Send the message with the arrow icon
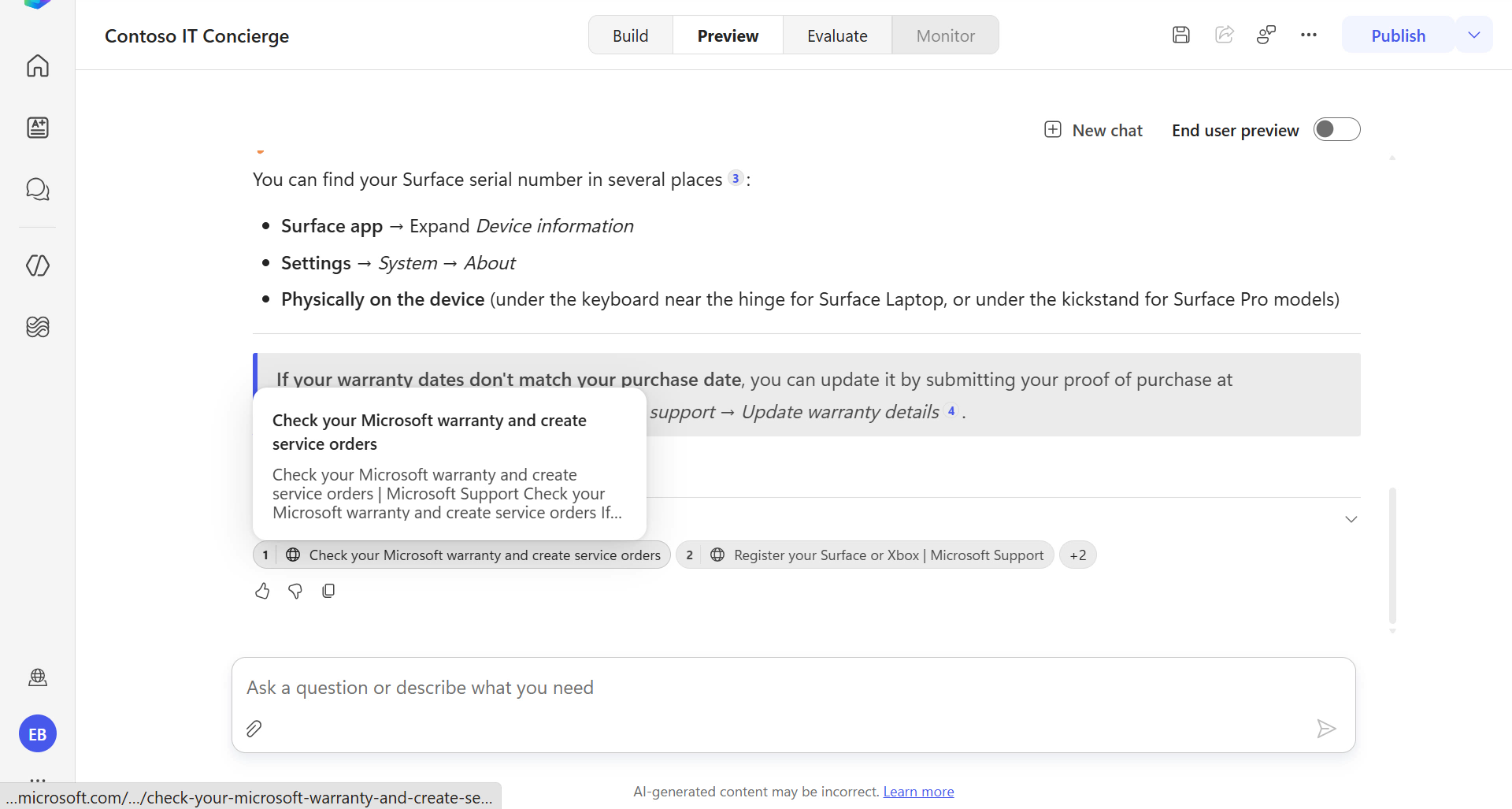 point(1326,729)
